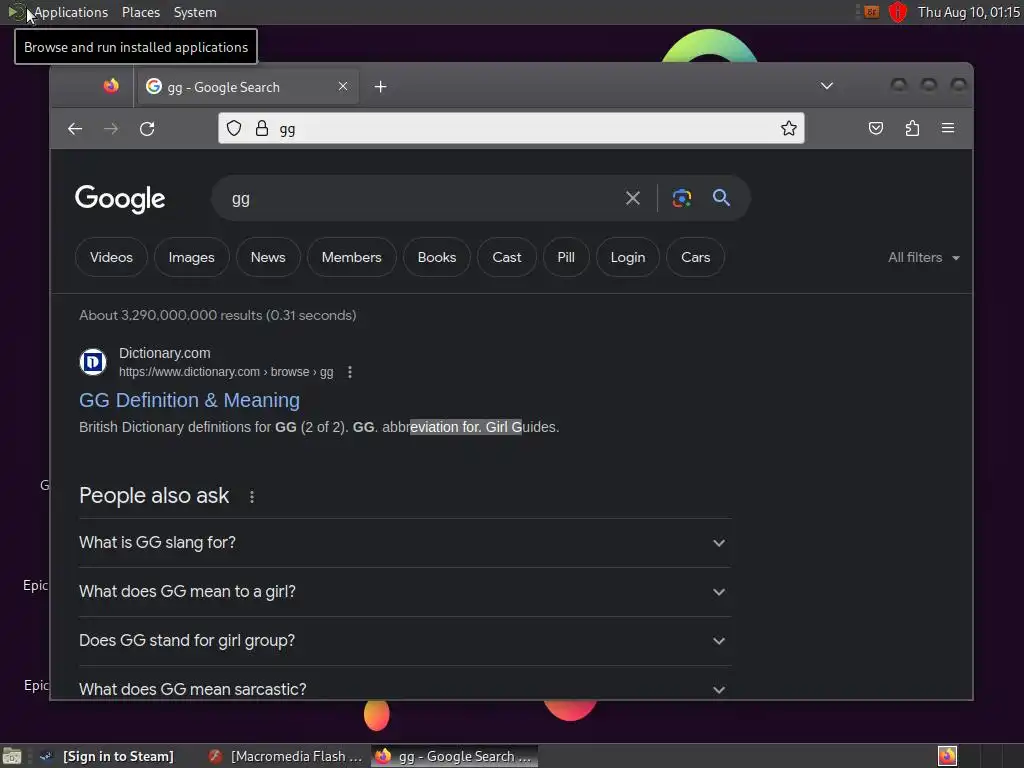
Task: Open the Firefox hamburger menu
Action: (x=948, y=128)
